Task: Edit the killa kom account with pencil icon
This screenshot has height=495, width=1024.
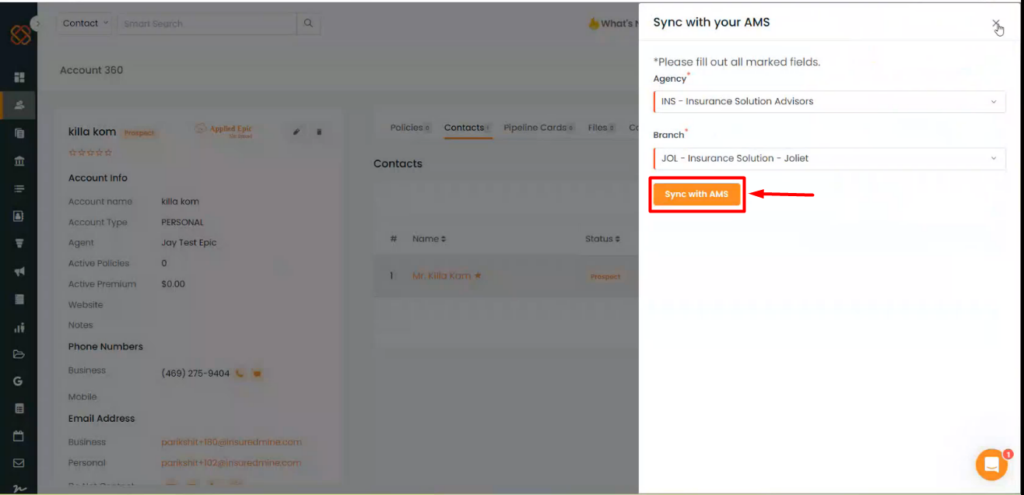Action: [x=296, y=132]
